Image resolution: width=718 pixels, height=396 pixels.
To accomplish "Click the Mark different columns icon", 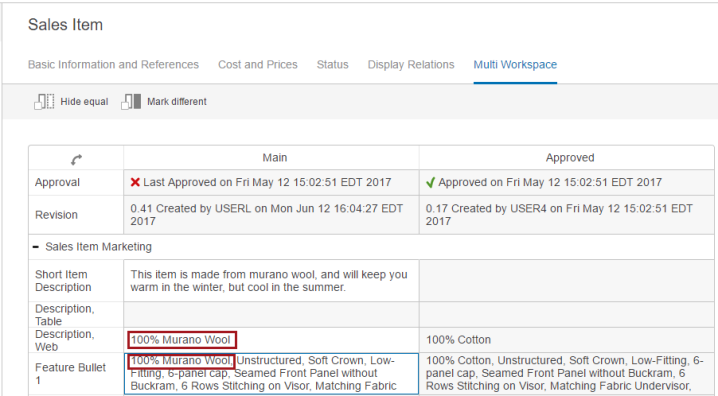I will click(x=131, y=102).
